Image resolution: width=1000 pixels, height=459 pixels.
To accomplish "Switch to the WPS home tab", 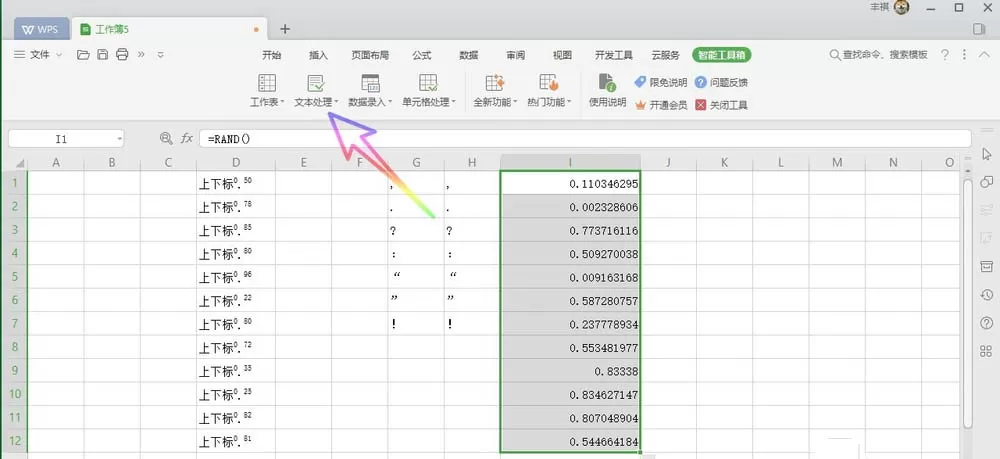I will tap(41, 29).
